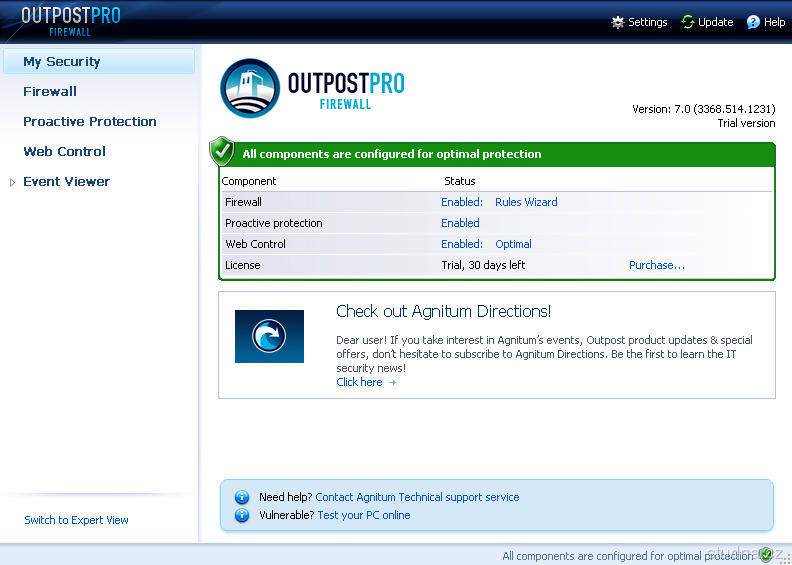Click the Firewall Rules Wizard link
Viewport: 792px width, 565px height.
(526, 202)
